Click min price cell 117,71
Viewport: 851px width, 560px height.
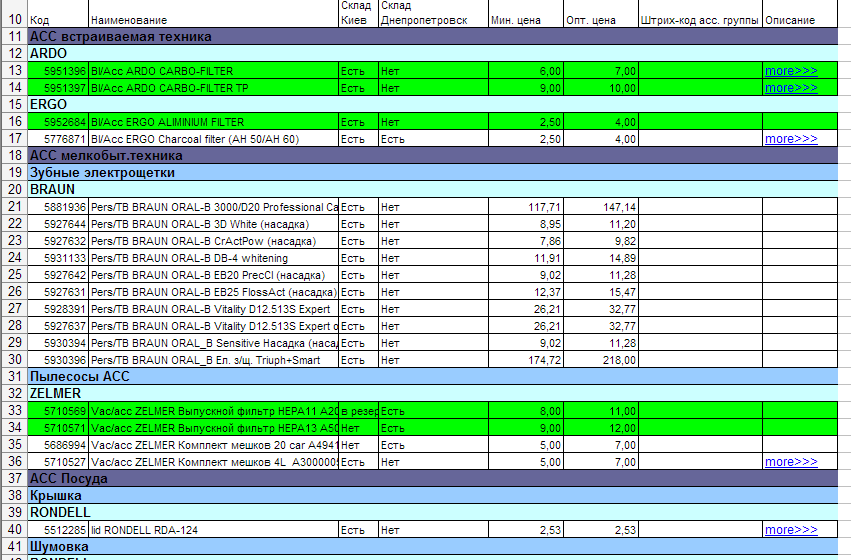pyautogui.click(x=526, y=207)
